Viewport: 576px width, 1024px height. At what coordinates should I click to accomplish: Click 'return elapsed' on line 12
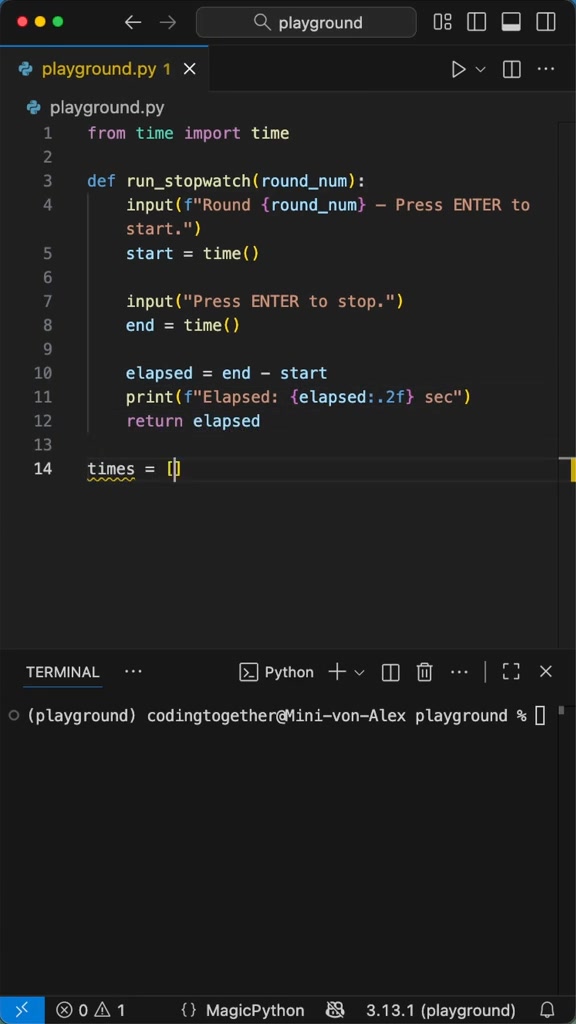[x=193, y=421]
